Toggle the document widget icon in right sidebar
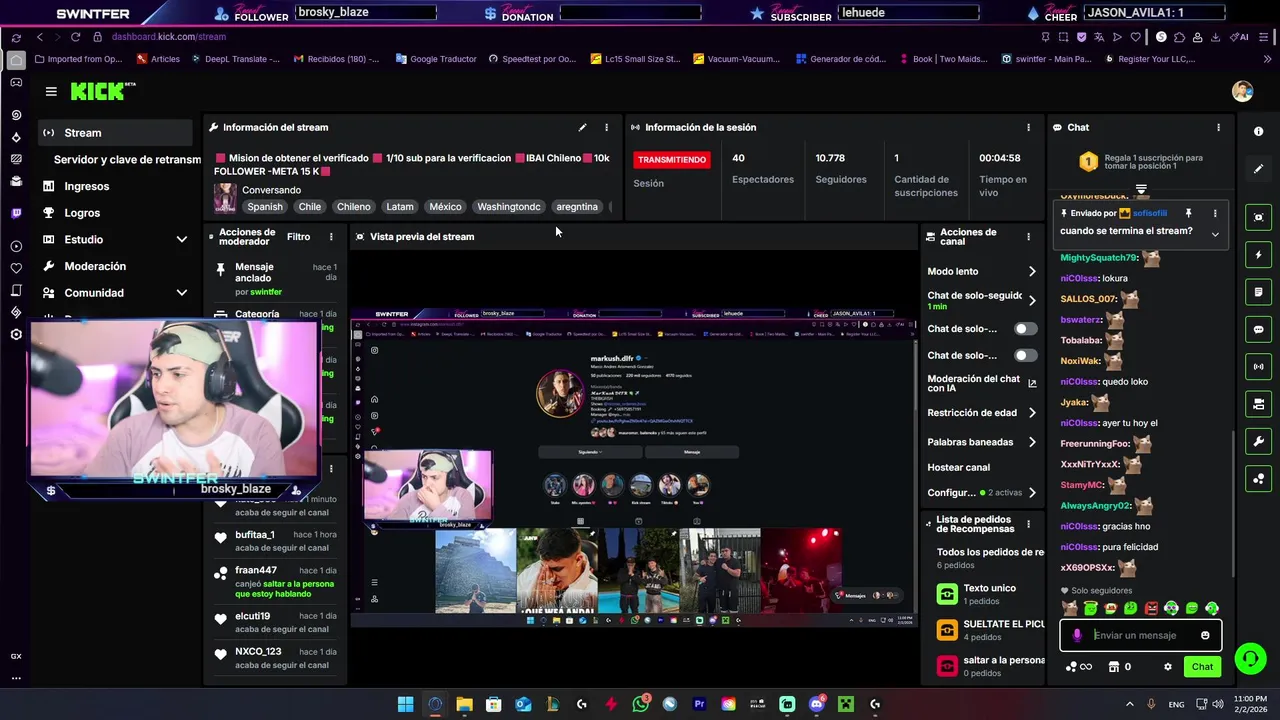Image resolution: width=1280 pixels, height=720 pixels. point(1258,292)
